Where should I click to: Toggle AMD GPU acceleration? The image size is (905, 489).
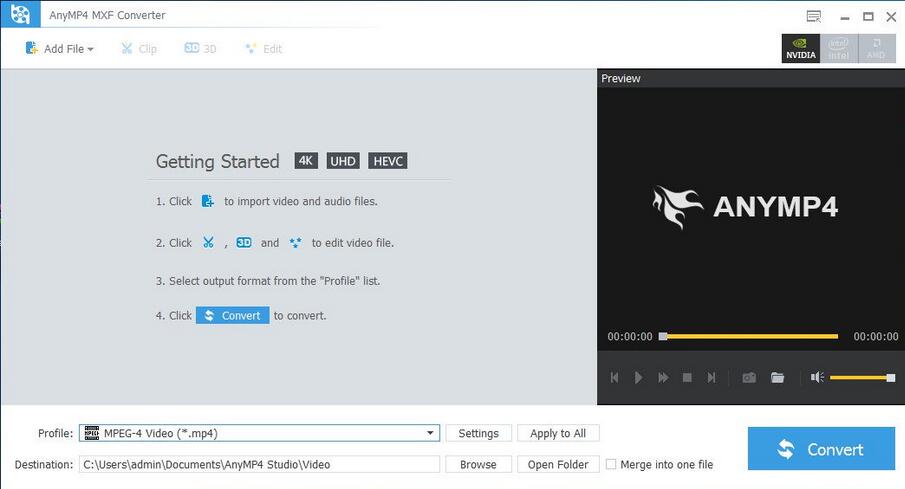tap(876, 48)
